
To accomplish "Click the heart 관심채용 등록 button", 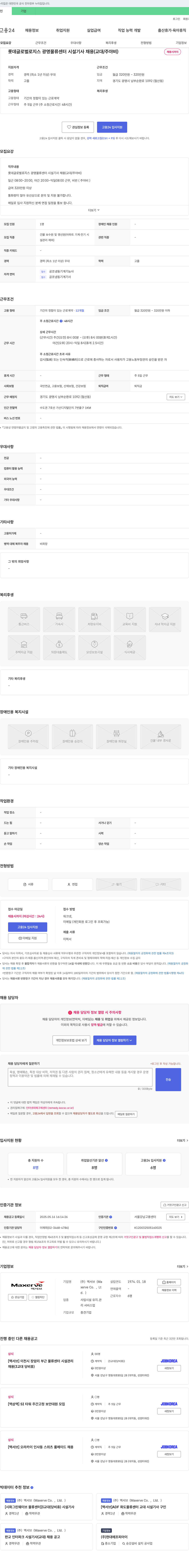I will (78, 127).
